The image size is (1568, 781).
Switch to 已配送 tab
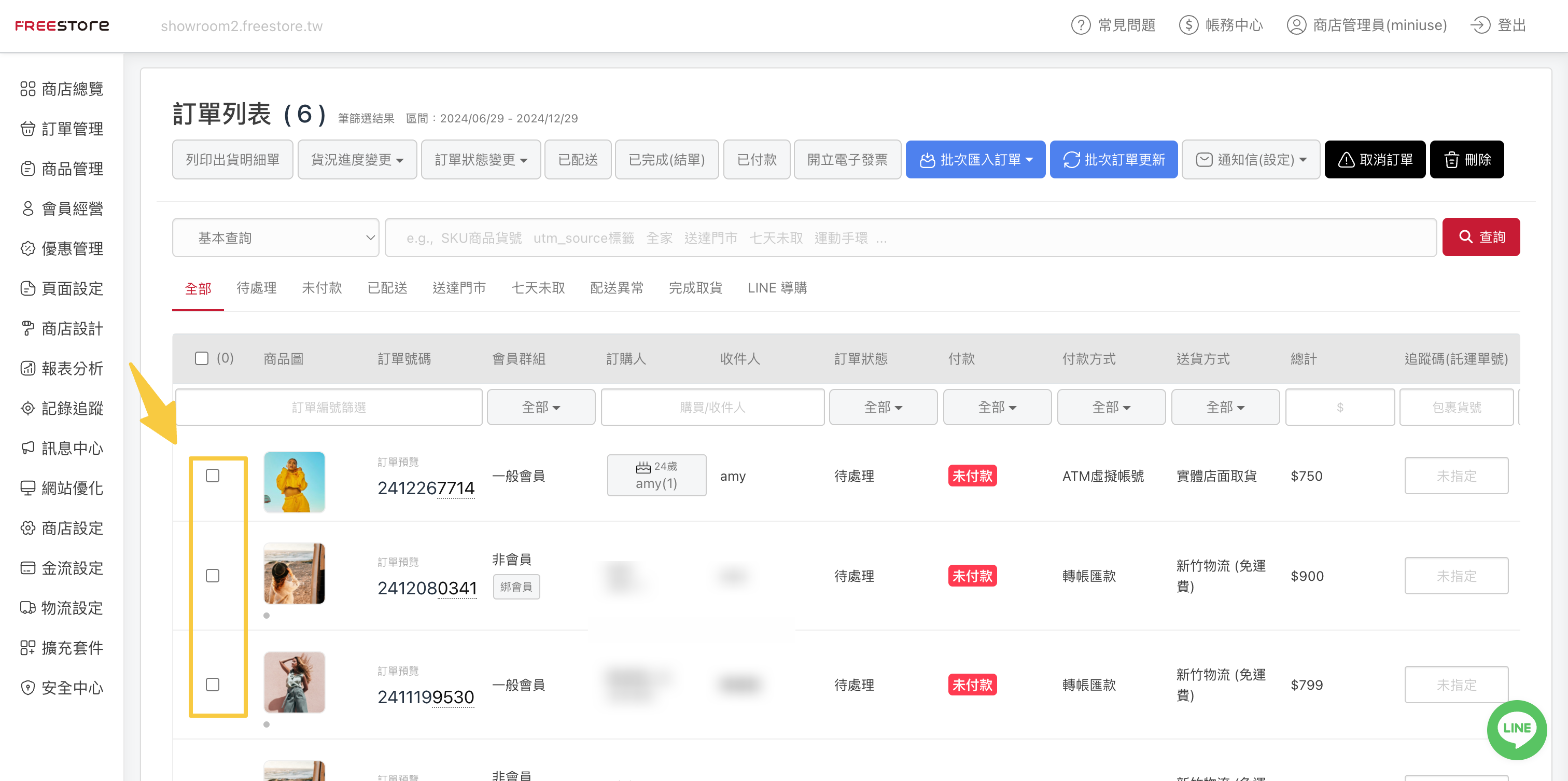(387, 288)
